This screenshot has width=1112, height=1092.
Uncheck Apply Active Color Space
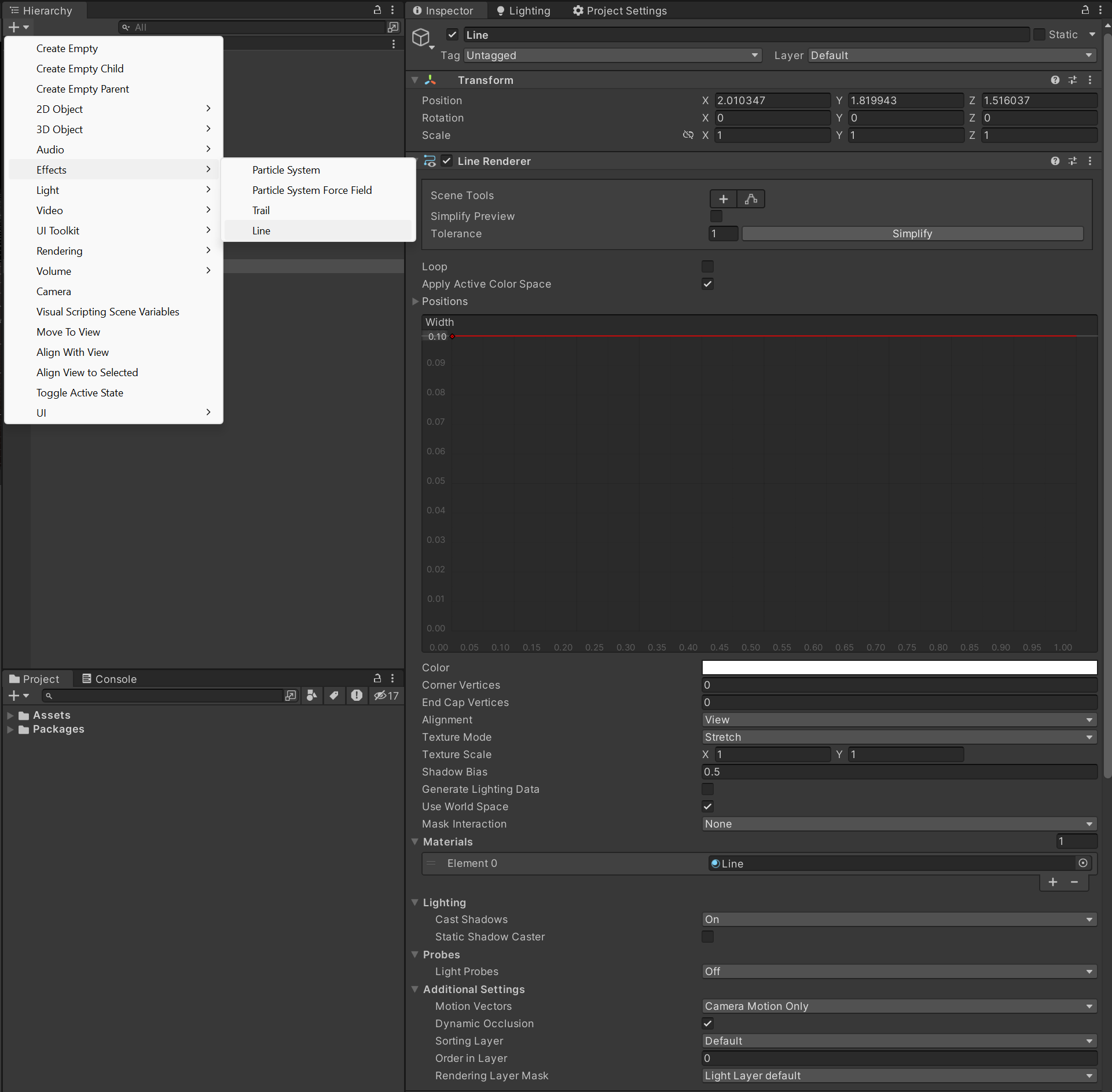[x=707, y=284]
